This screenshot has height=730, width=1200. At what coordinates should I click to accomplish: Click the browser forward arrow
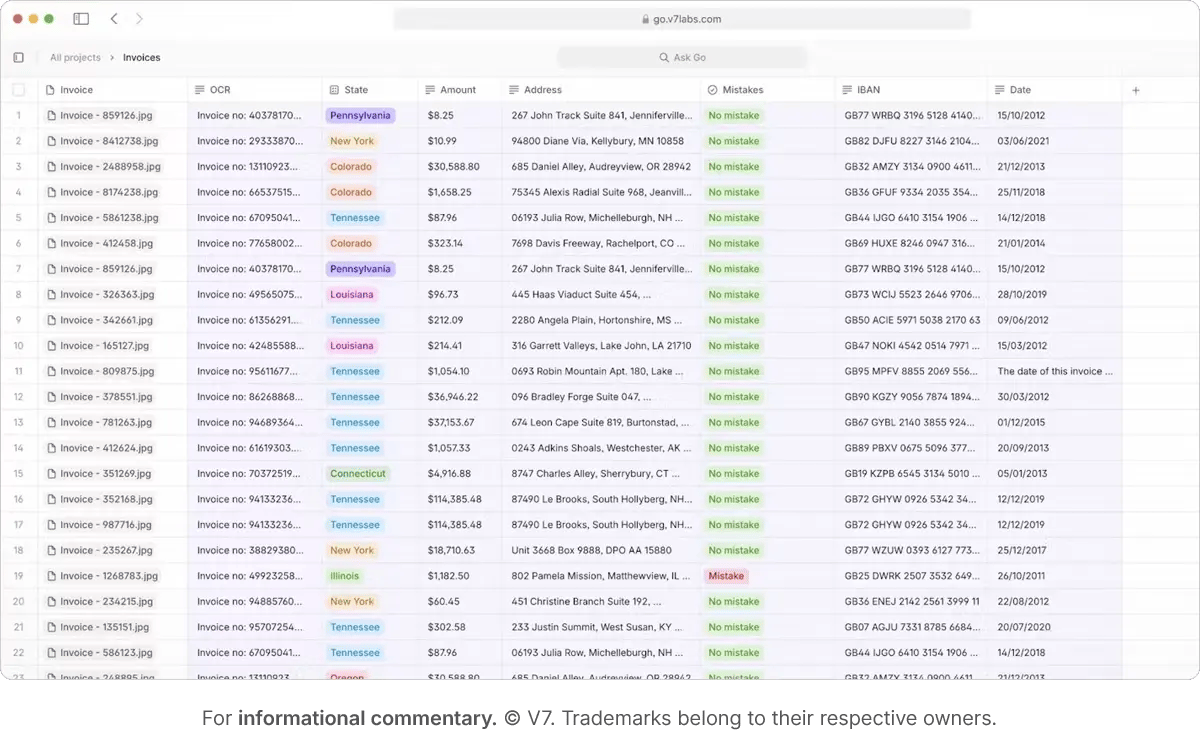[139, 19]
